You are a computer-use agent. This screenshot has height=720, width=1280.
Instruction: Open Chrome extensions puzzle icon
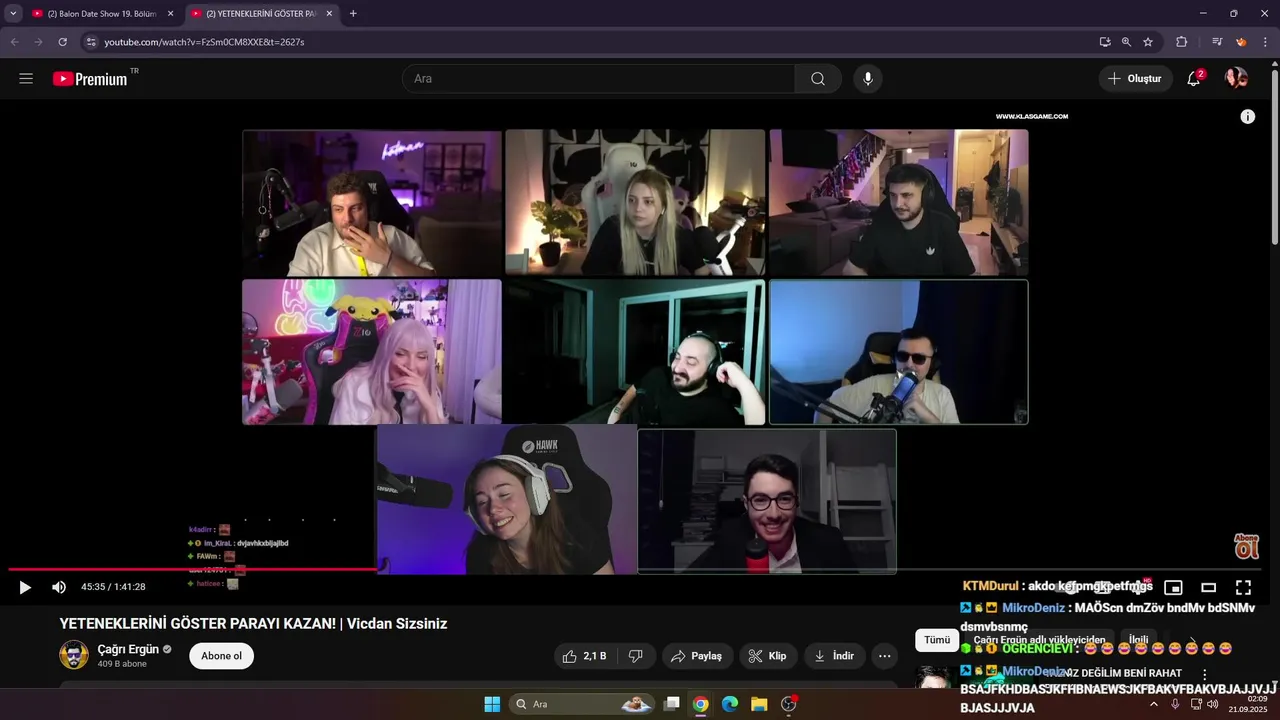[1182, 42]
